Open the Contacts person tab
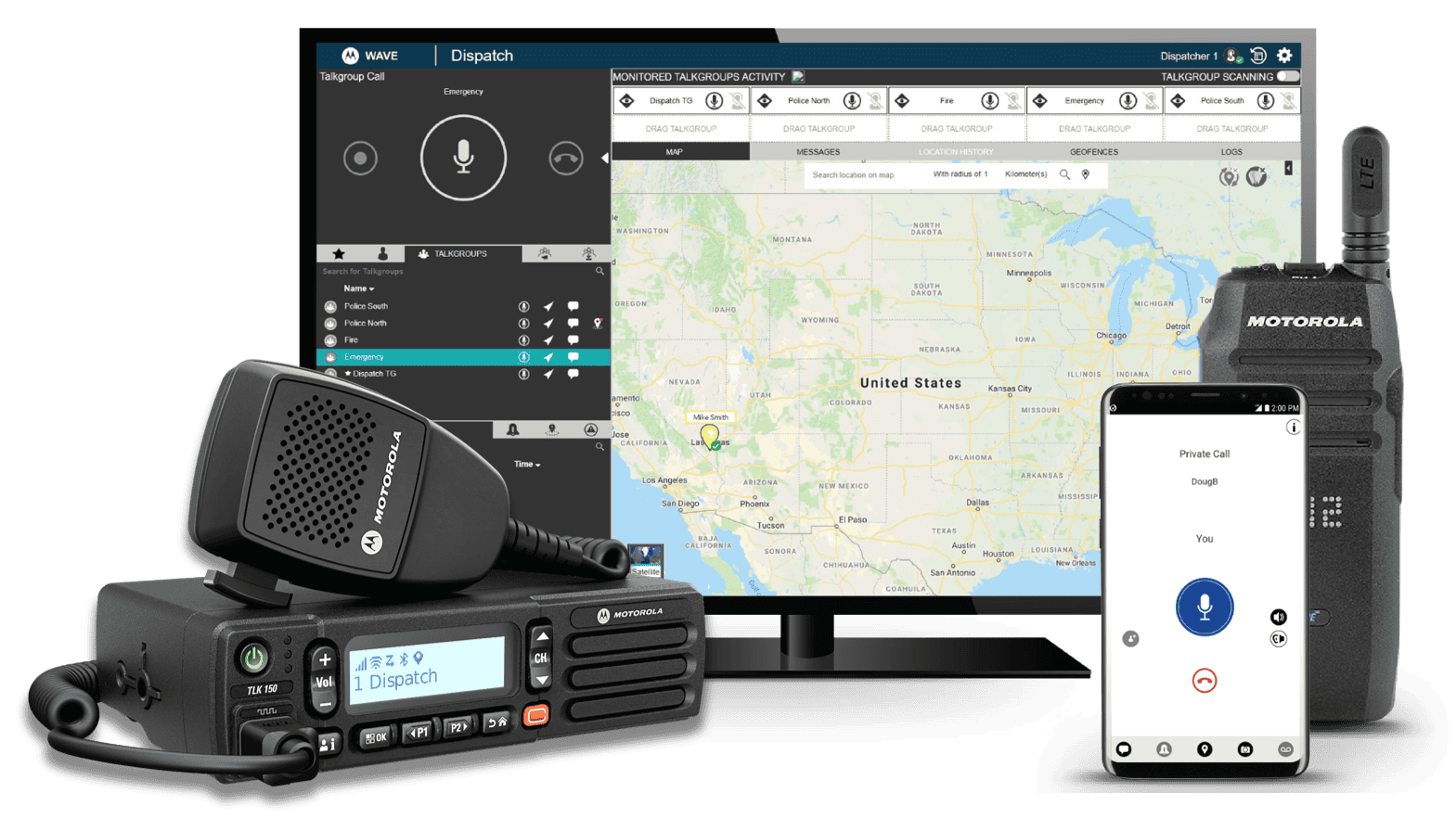This screenshot has height=818, width=1456. point(382,253)
